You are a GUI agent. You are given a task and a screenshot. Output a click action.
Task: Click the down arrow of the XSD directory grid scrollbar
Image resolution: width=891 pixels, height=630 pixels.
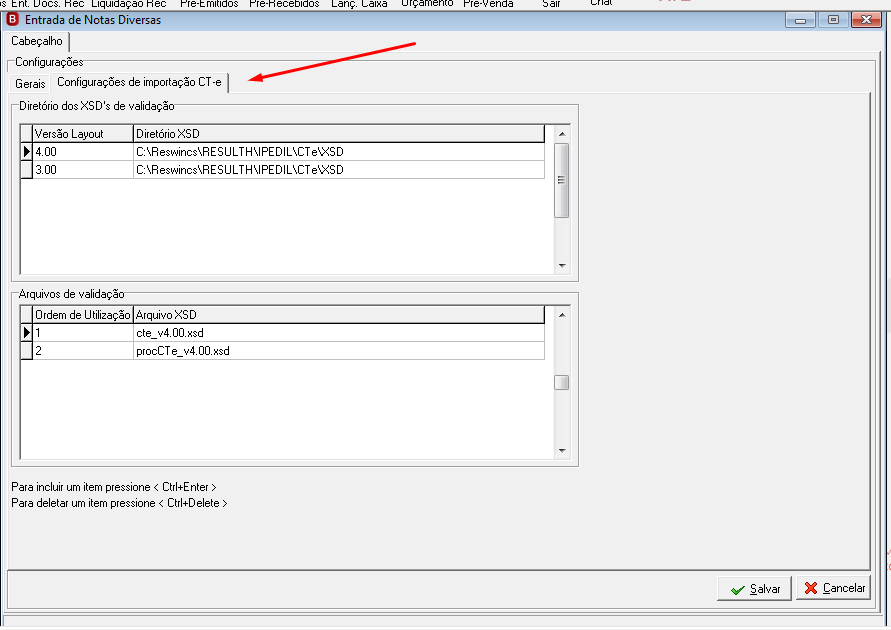coord(562,265)
